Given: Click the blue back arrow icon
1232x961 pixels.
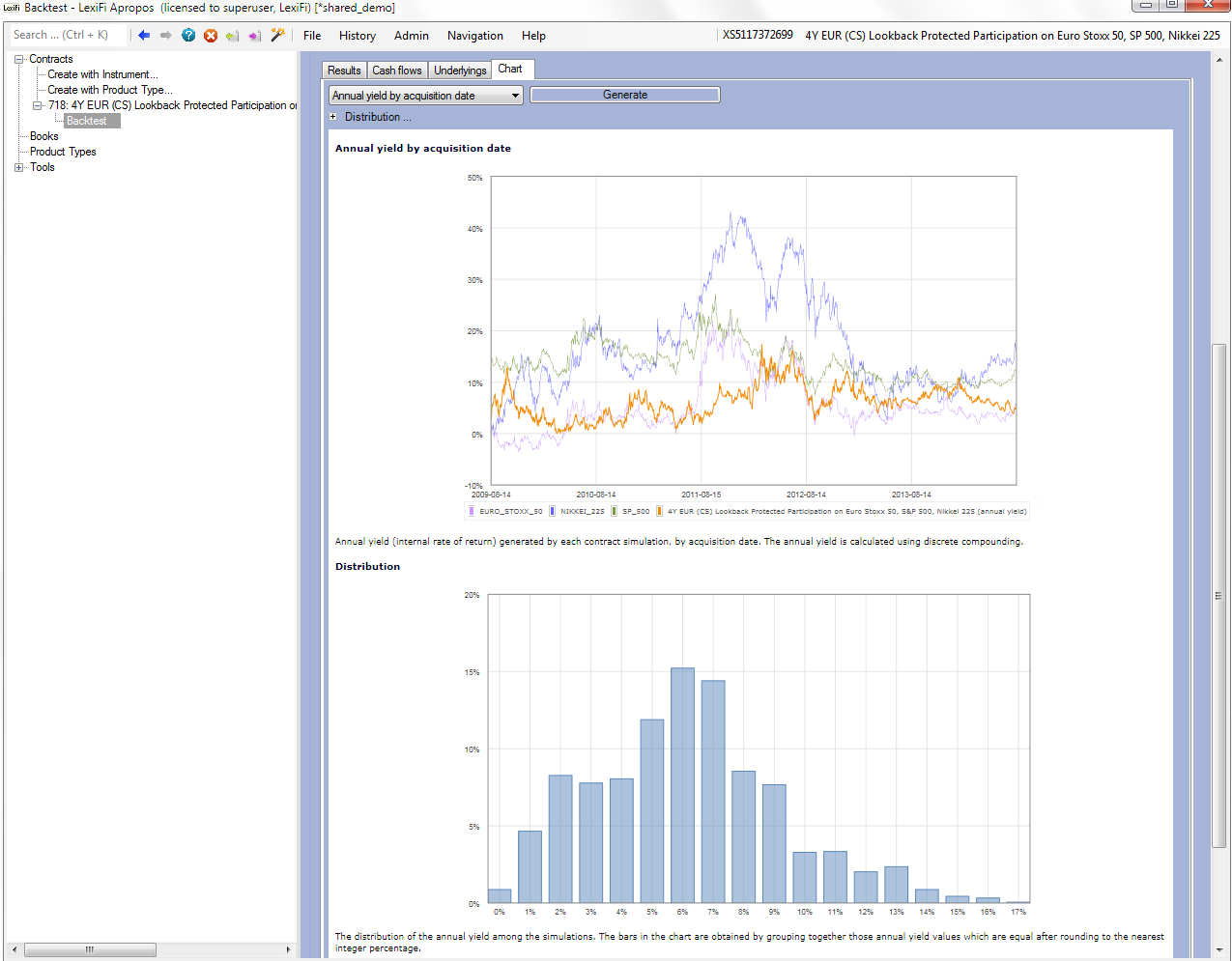Looking at the screenshot, I should click(144, 35).
